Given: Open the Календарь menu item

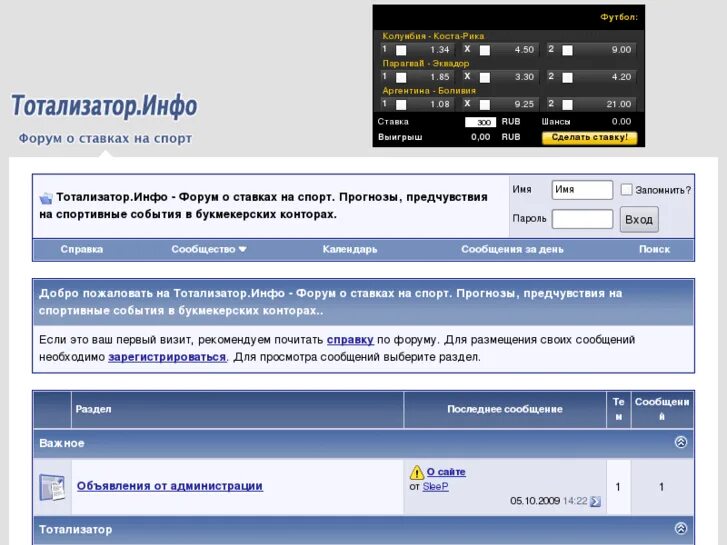Looking at the screenshot, I should (x=350, y=250).
